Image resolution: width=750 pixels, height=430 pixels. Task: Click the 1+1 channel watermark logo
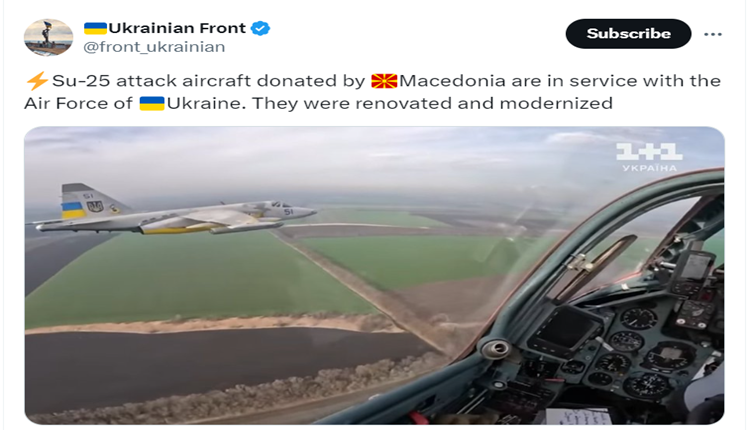(649, 152)
